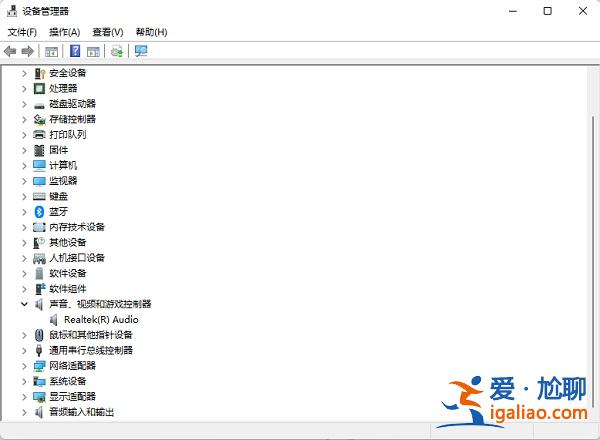
Task: Collapse the 声音、视频和游戏控制器 node
Action: click(24, 304)
